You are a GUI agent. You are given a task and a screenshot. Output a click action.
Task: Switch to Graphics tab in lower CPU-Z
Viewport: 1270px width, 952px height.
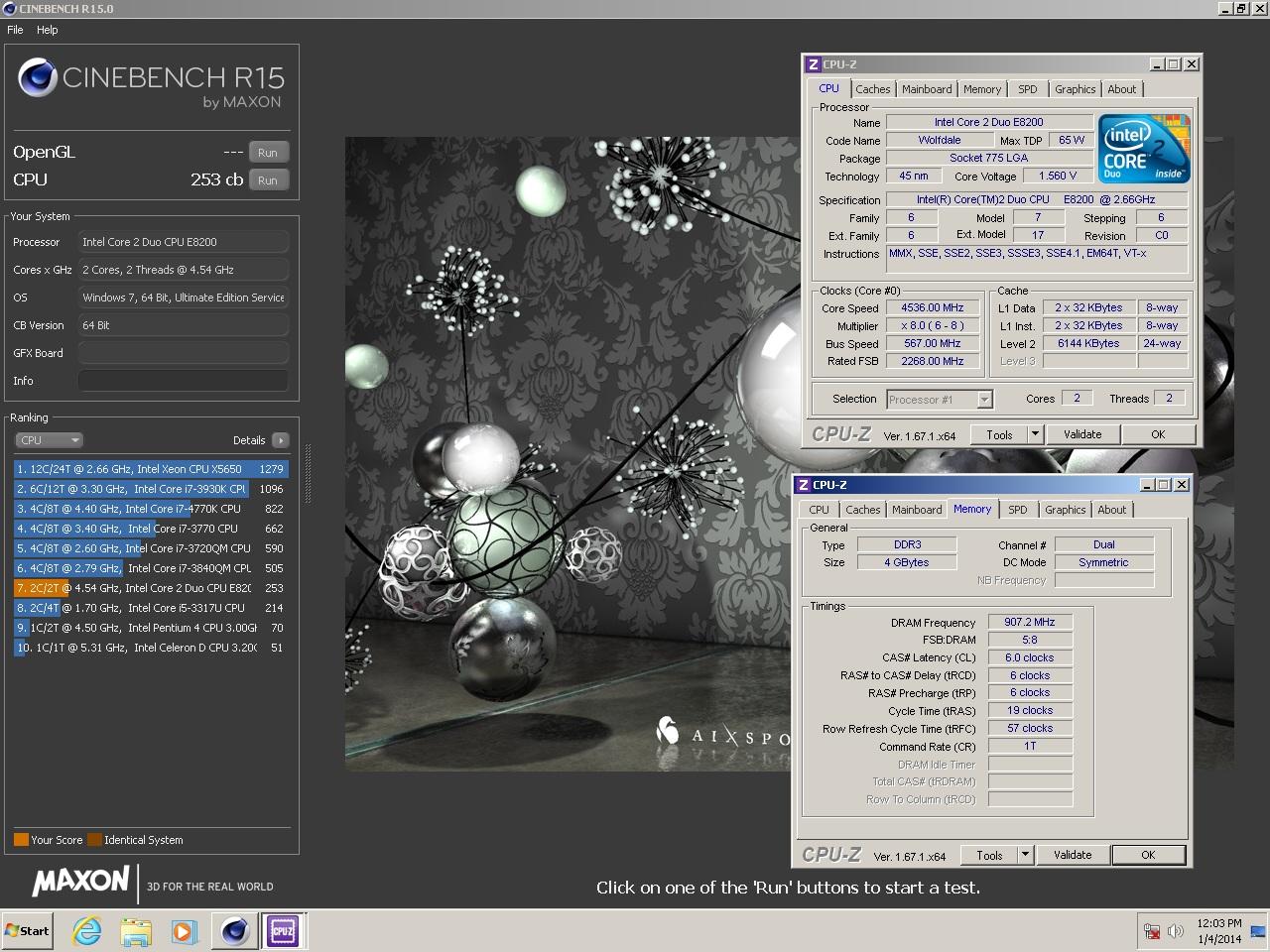pos(1066,510)
